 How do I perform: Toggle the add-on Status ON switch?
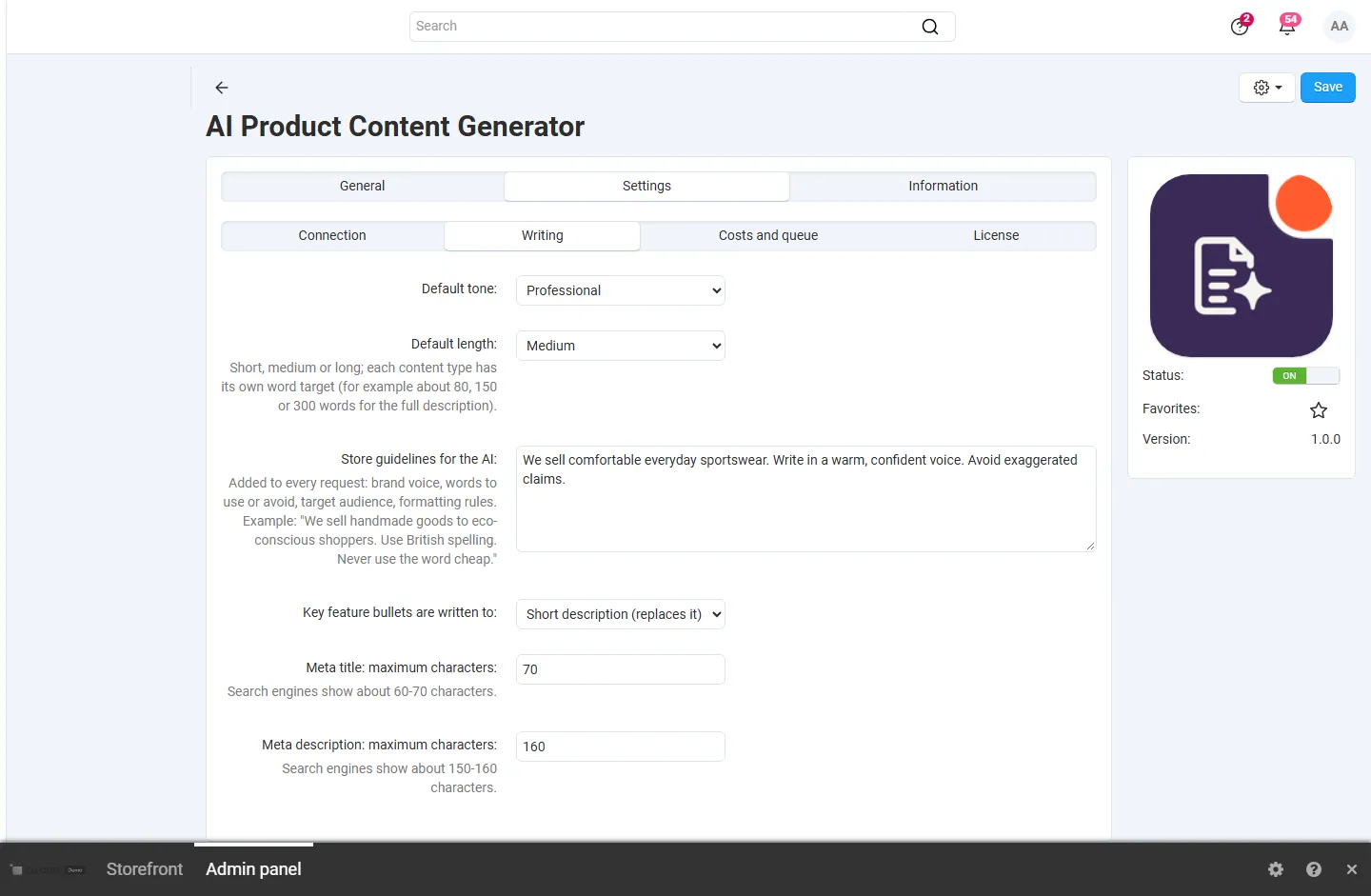[x=1306, y=376]
